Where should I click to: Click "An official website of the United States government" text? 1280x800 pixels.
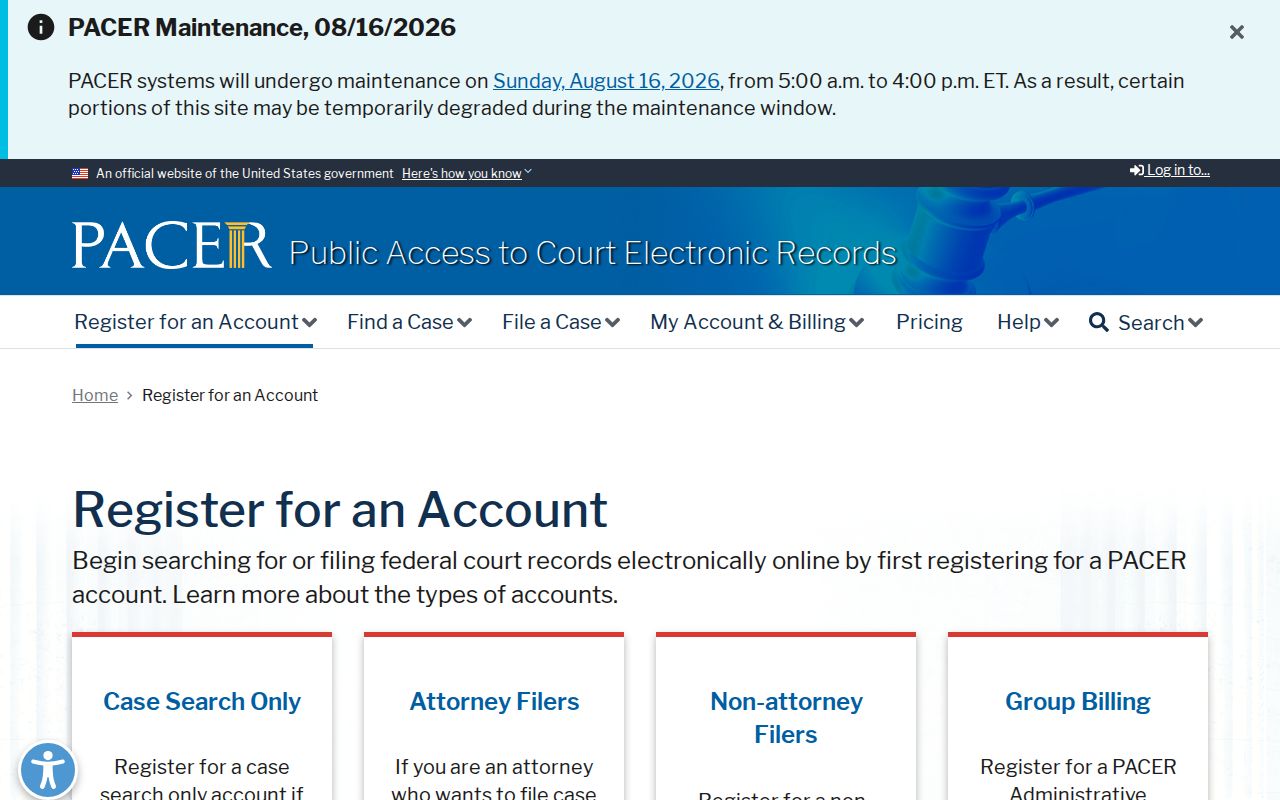[245, 173]
